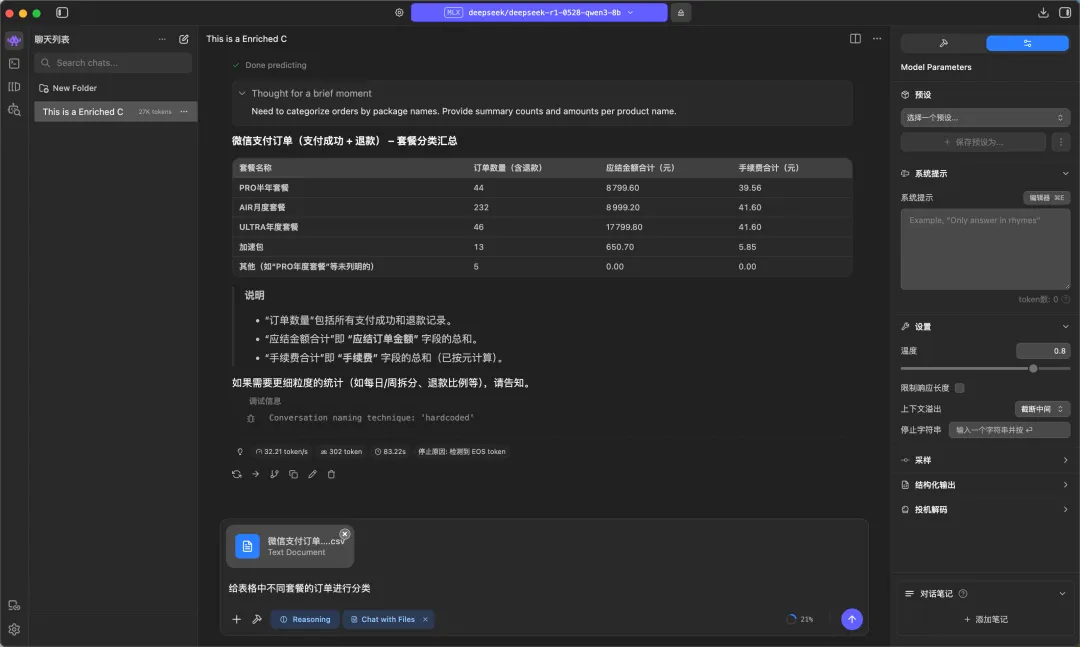Viewport: 1080px width, 647px height.
Task: Collapse the 对话笔记 section
Action: (1062, 594)
